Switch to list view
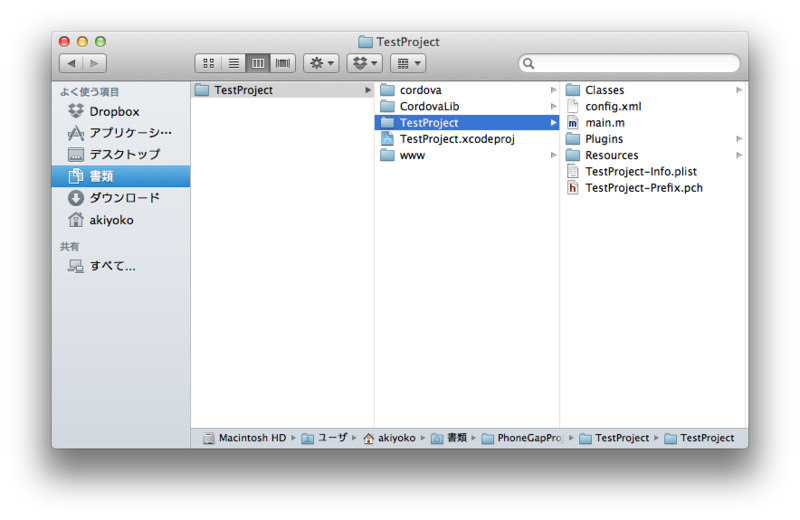The height and width of the screenshot is (520, 800). tap(233, 63)
